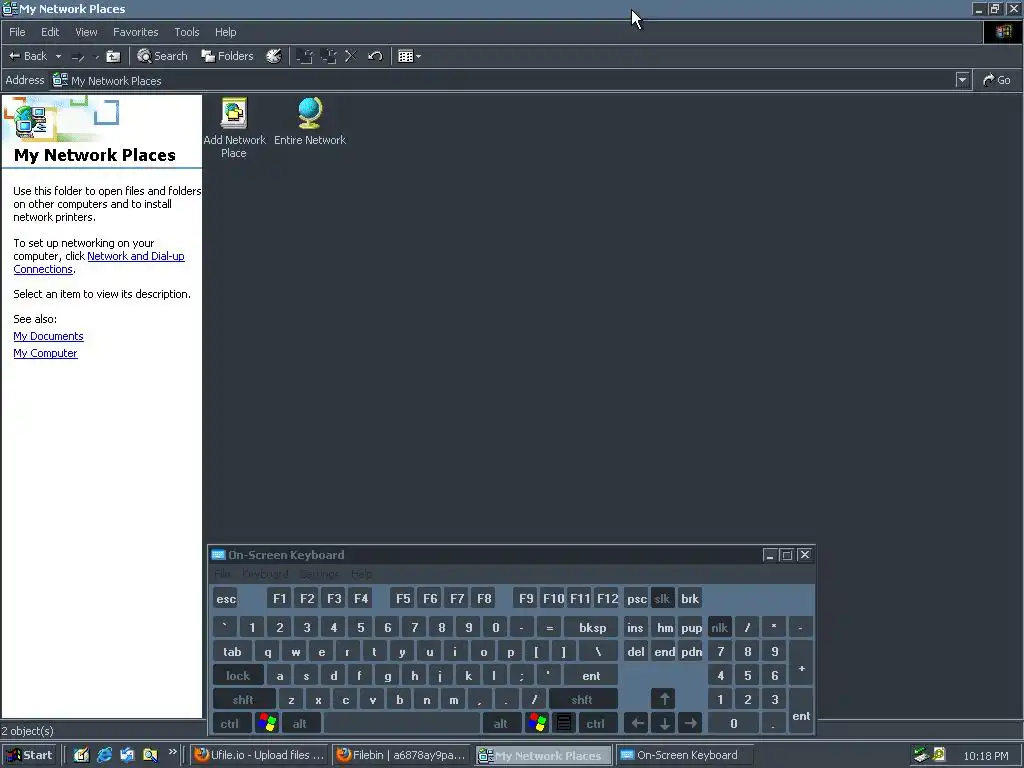
Task: Click the Copy To toolbar icon
Action: point(328,56)
